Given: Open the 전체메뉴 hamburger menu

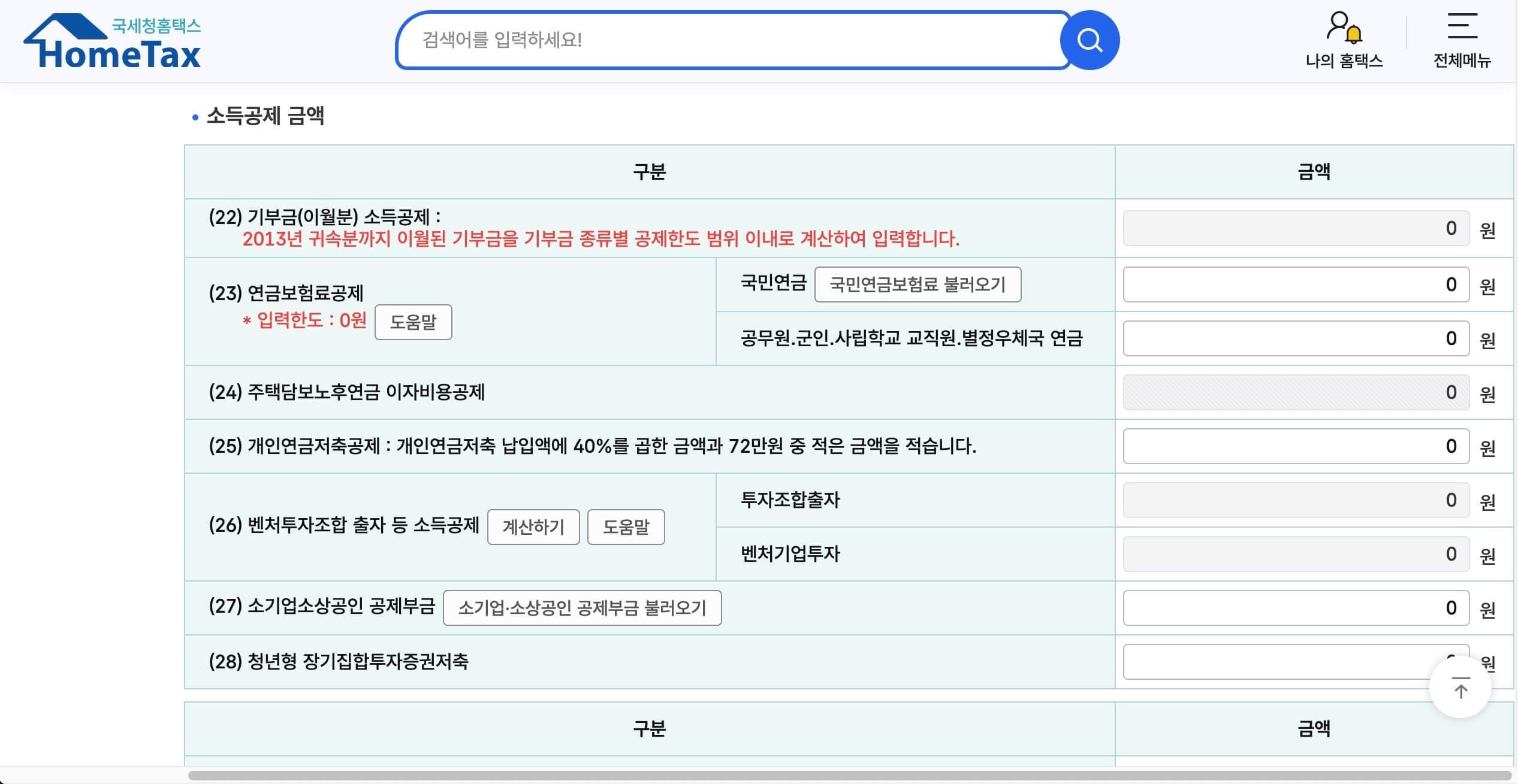Looking at the screenshot, I should point(1463,31).
